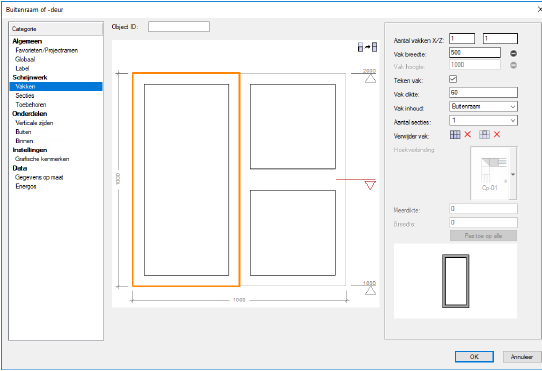Click the red triangle level marker
This screenshot has width=542, height=371.
click(370, 185)
